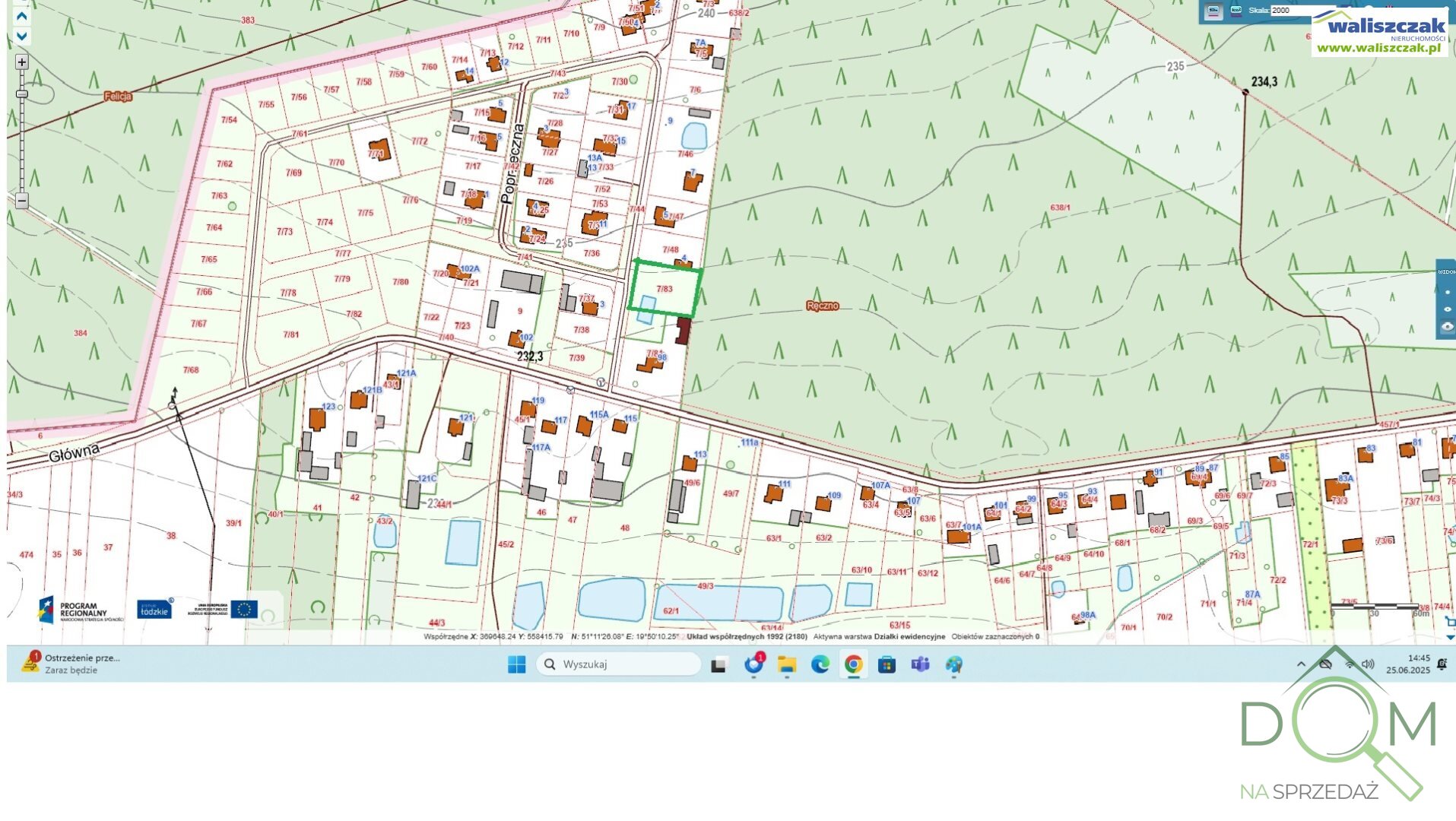Image resolution: width=1456 pixels, height=821 pixels.
Task: Pan map up with chevron arrow
Action: point(22,16)
